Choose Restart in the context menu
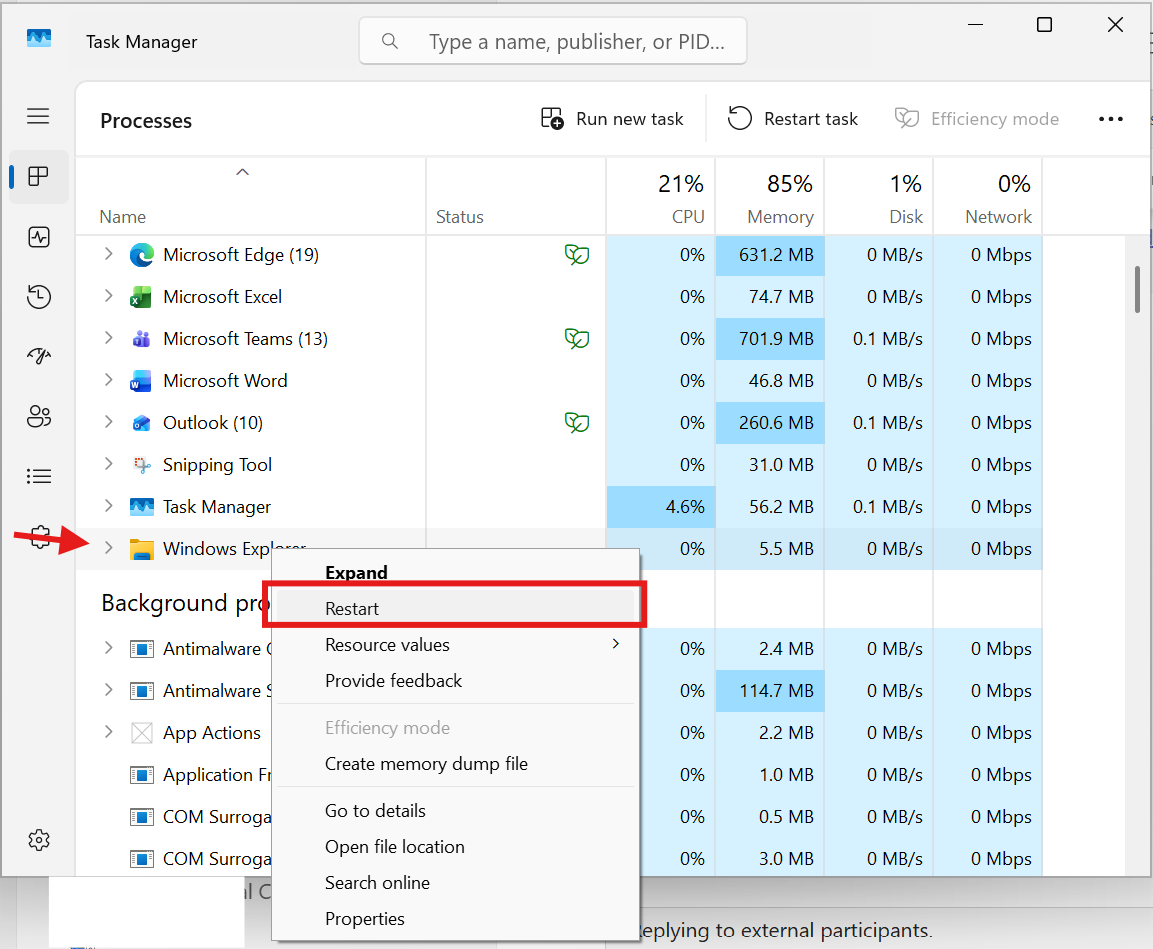The height and width of the screenshot is (949, 1153). pos(455,609)
